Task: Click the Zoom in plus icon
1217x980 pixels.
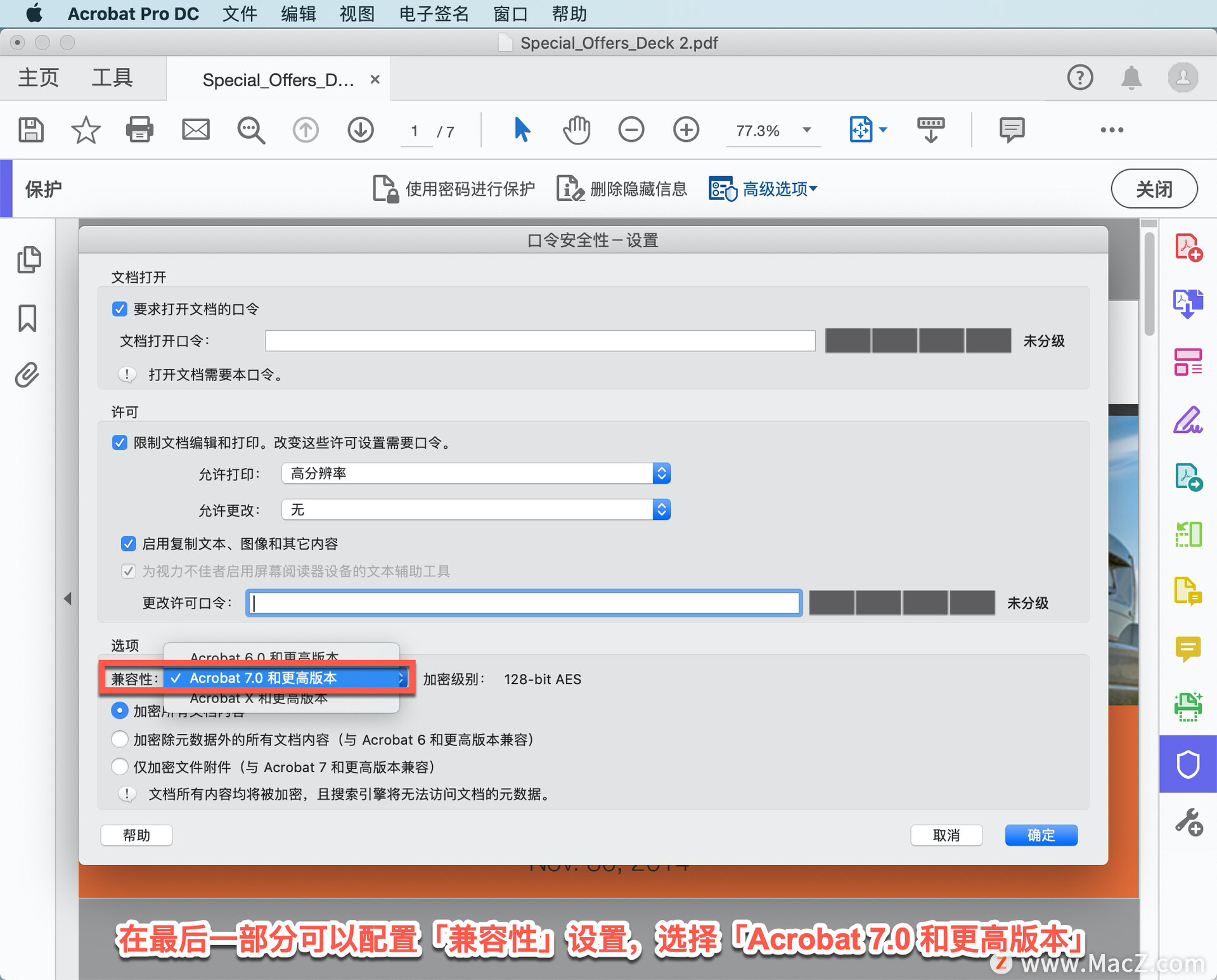Action: tap(686, 130)
